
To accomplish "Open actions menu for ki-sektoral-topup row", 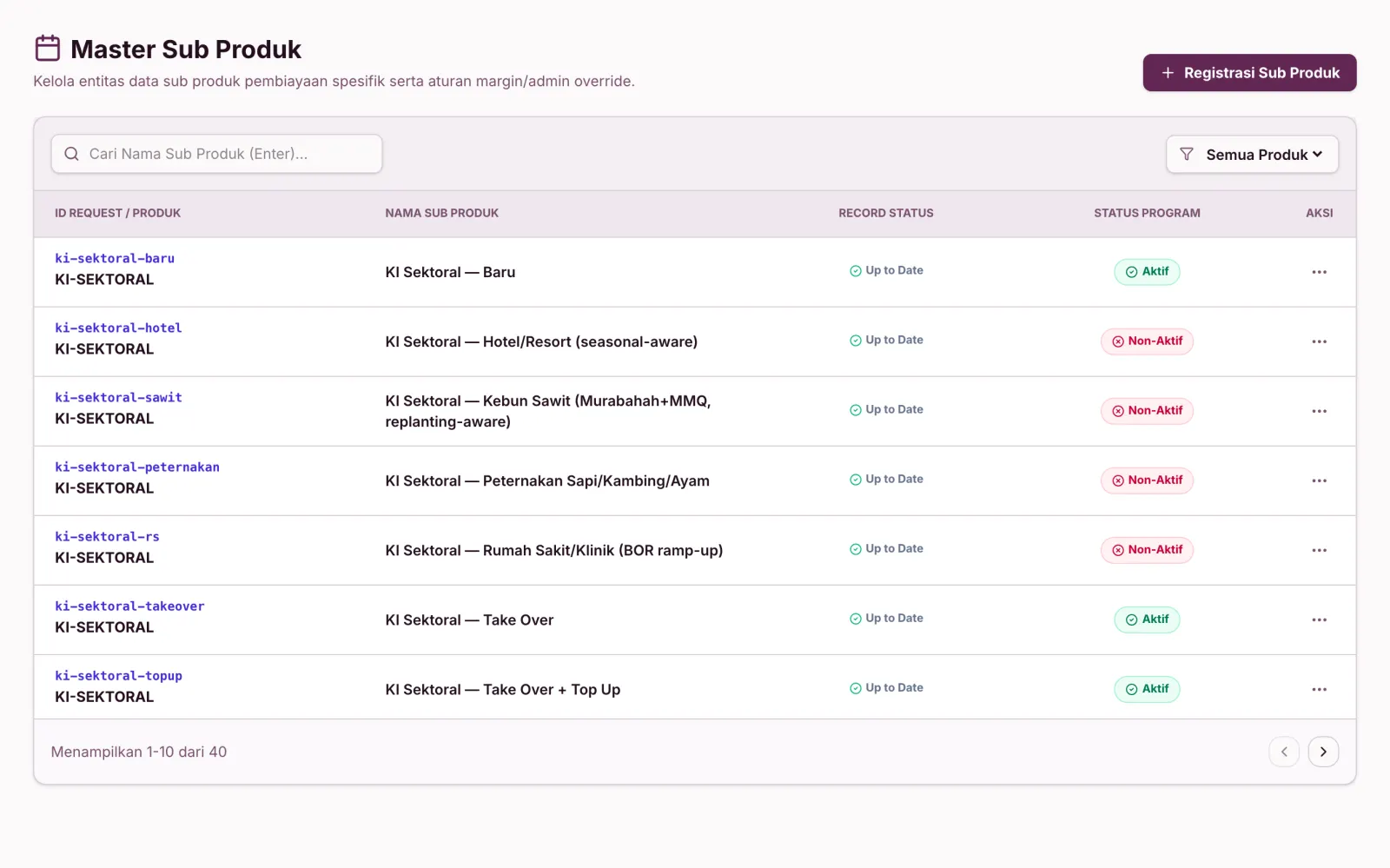I will [1319, 689].
